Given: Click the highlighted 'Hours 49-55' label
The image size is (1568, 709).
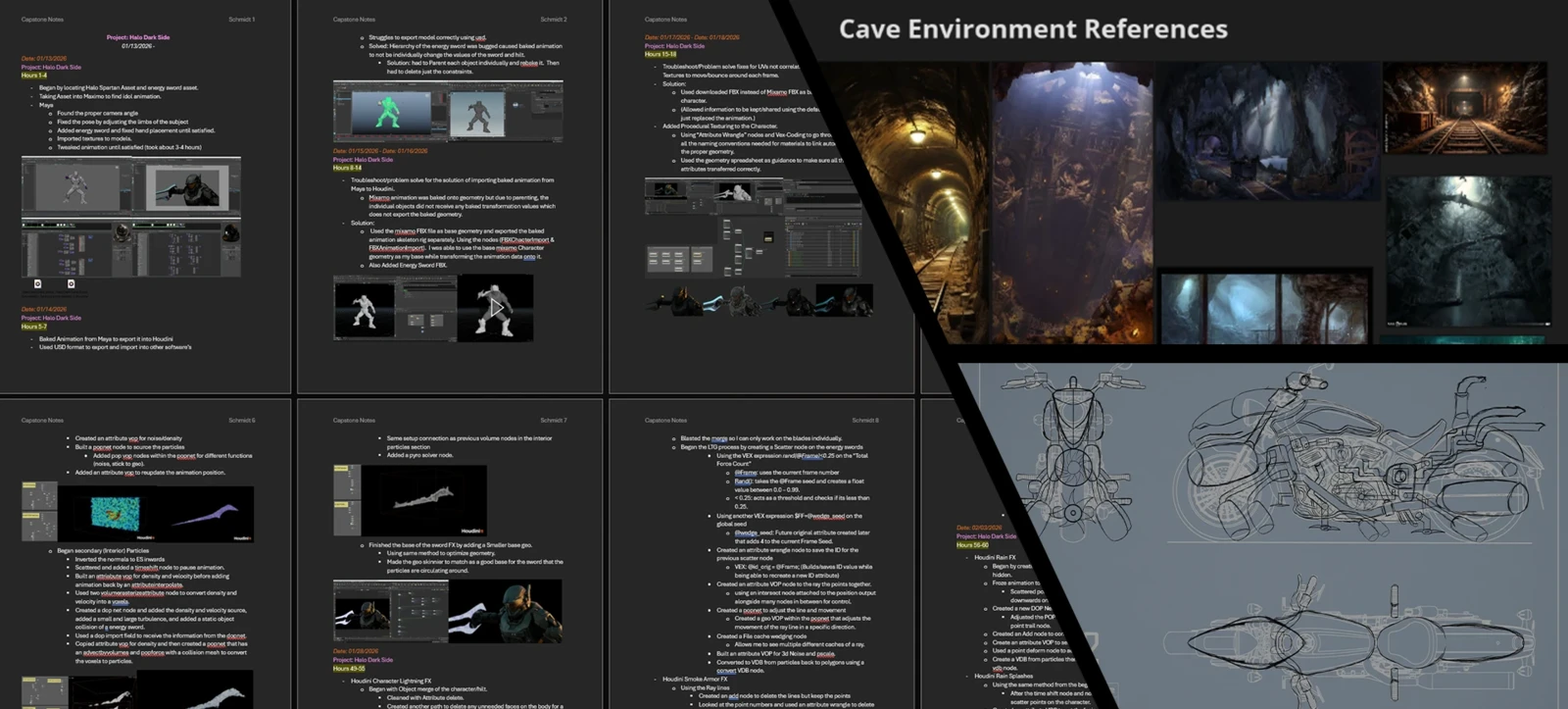Looking at the screenshot, I should [x=349, y=668].
